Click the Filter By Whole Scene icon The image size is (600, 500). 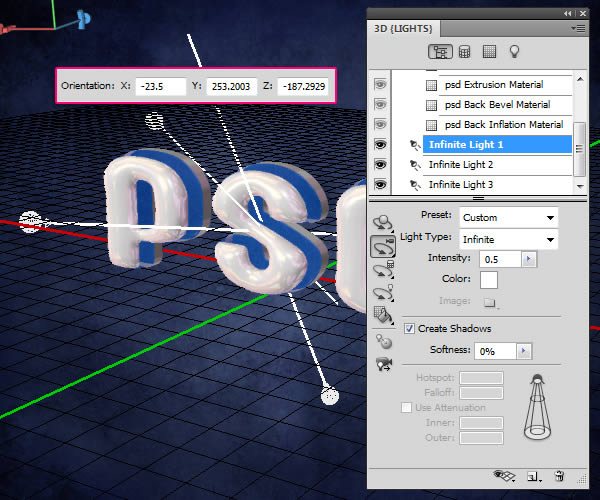click(438, 51)
